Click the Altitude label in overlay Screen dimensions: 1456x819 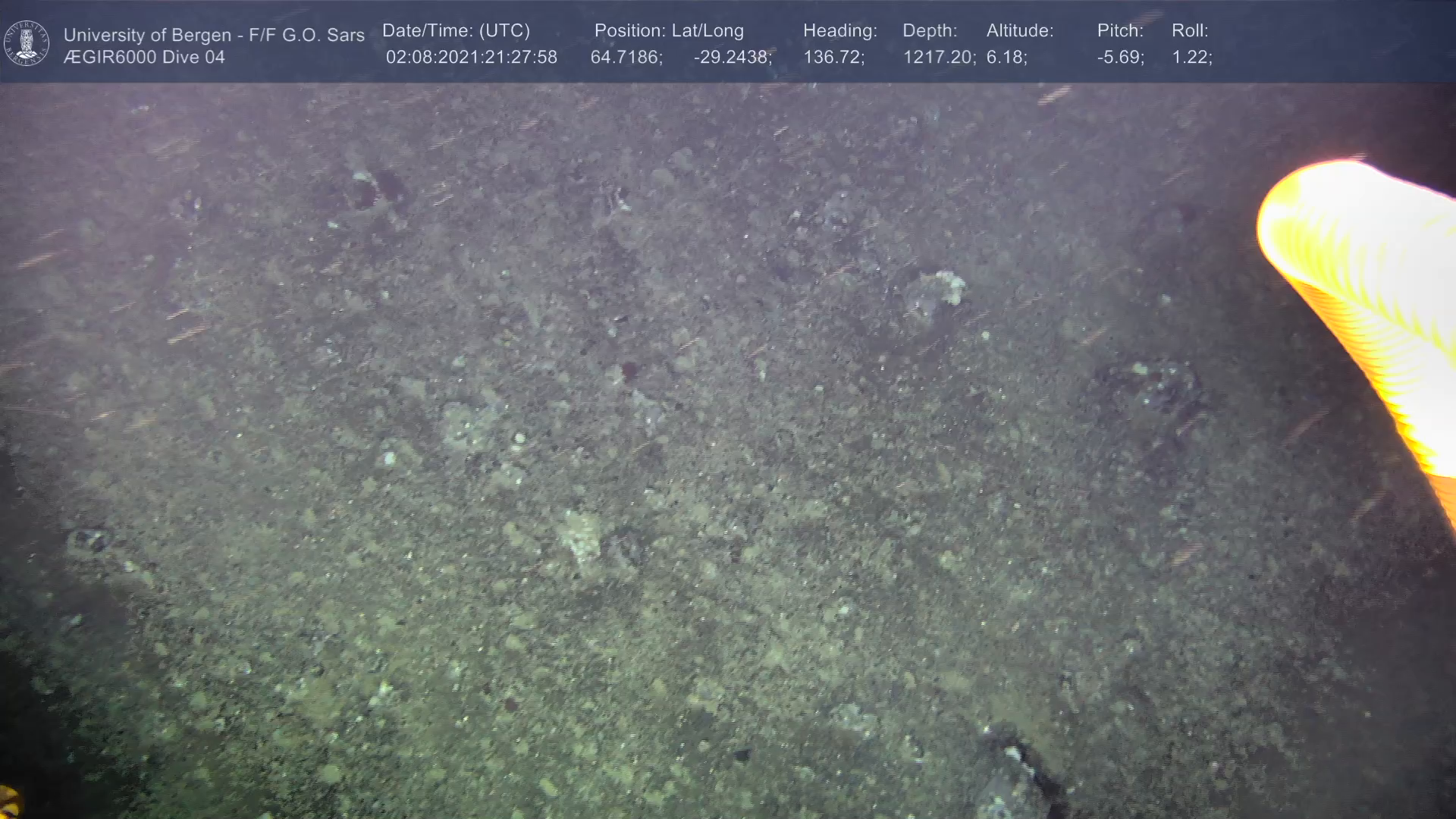(1019, 31)
